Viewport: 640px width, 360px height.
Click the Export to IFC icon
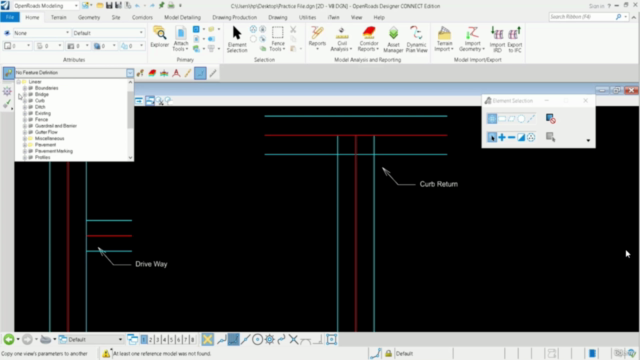pyautogui.click(x=515, y=39)
